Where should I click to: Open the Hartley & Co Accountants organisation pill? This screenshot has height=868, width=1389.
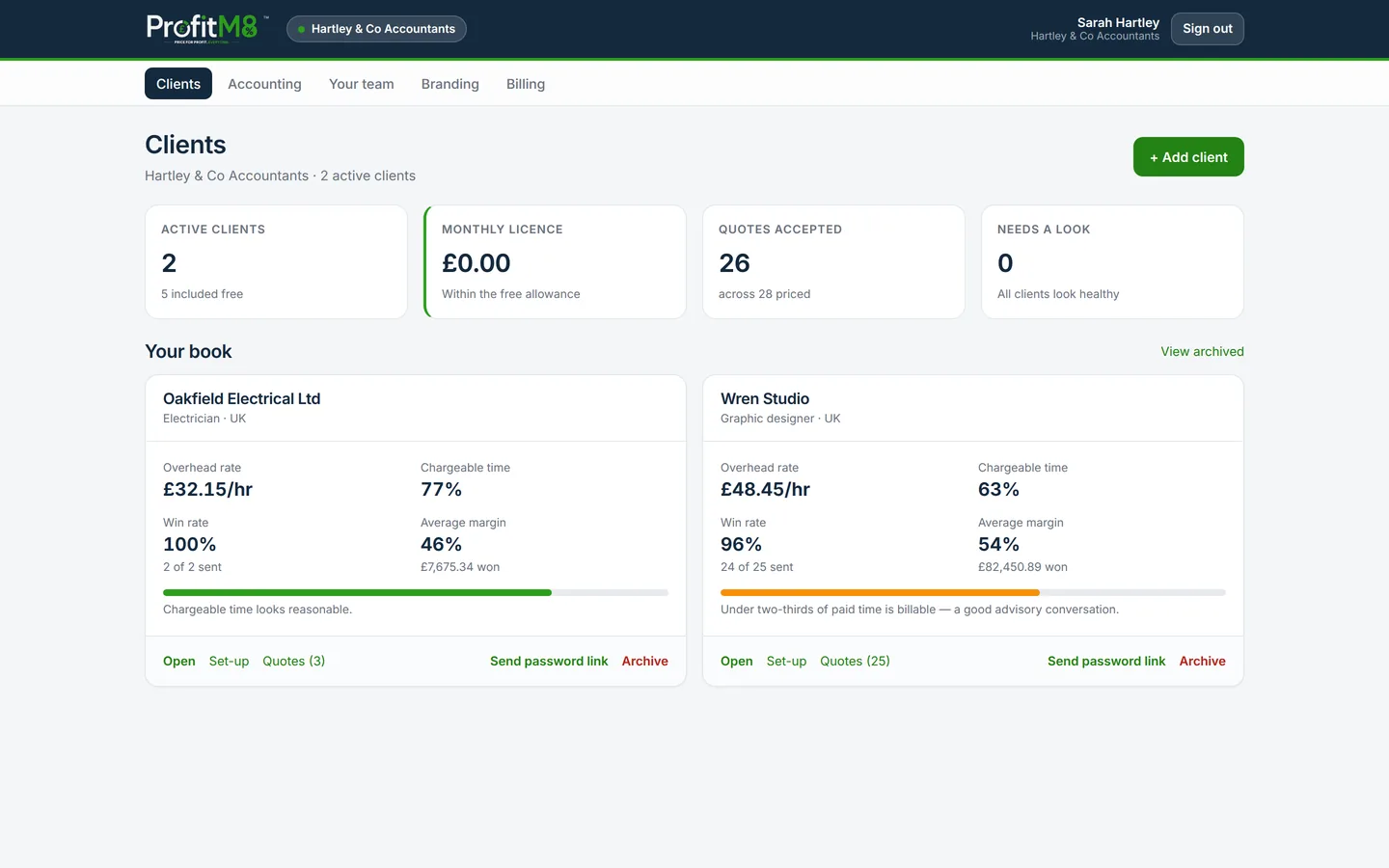[376, 29]
